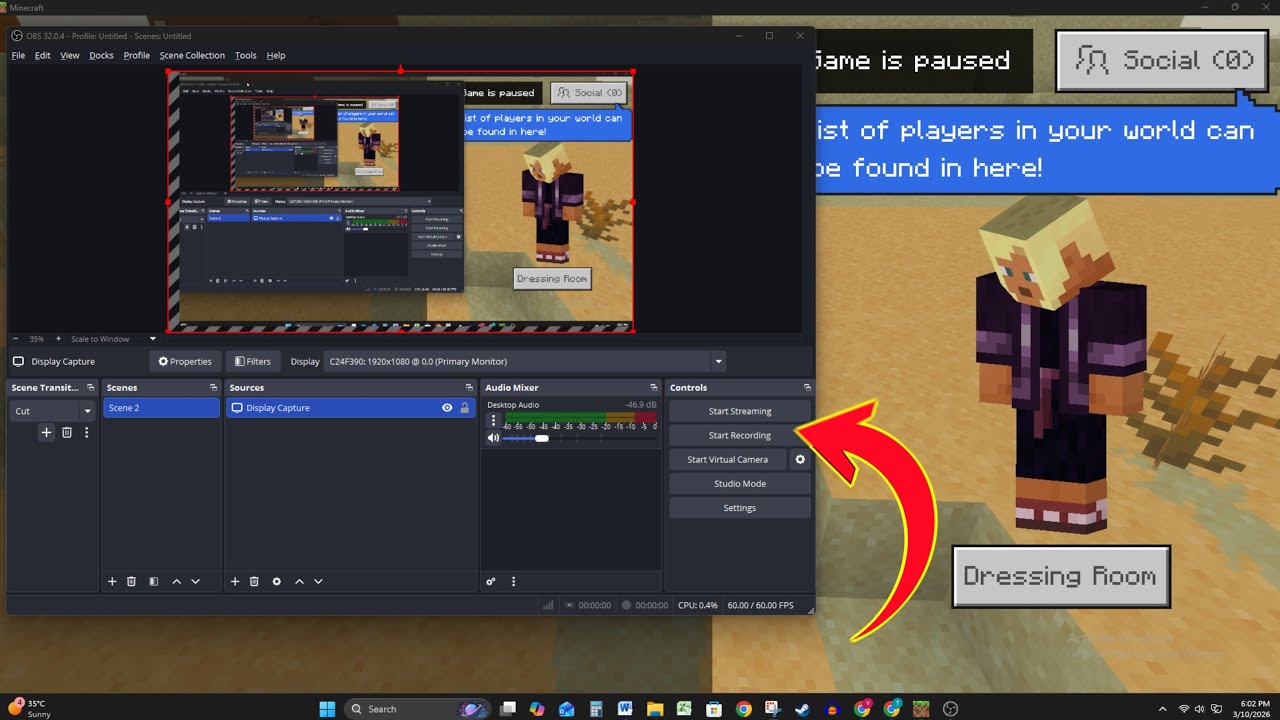1280x720 pixels.
Task: Open Microsoft Word from taskbar
Action: click(625, 709)
